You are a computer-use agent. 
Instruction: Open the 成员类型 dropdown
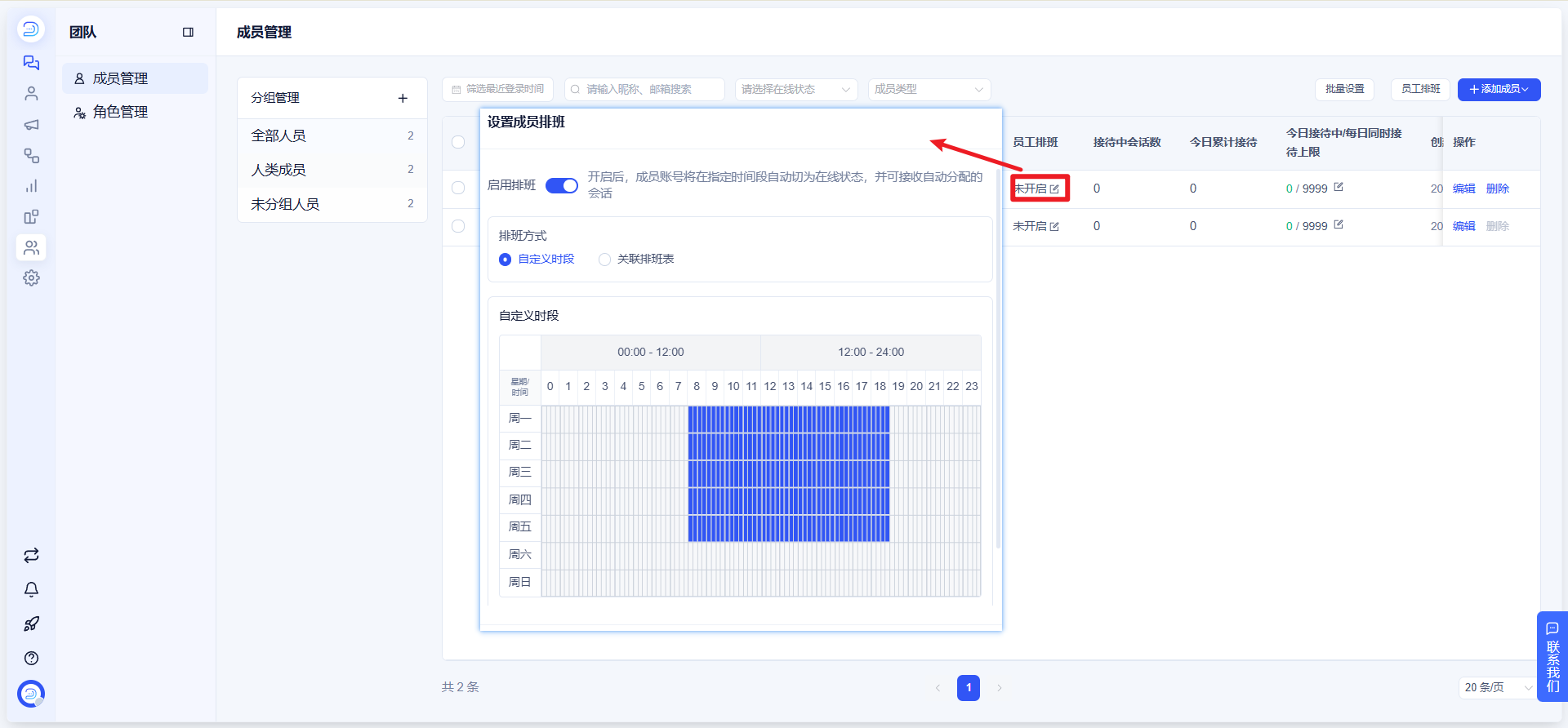pos(929,89)
